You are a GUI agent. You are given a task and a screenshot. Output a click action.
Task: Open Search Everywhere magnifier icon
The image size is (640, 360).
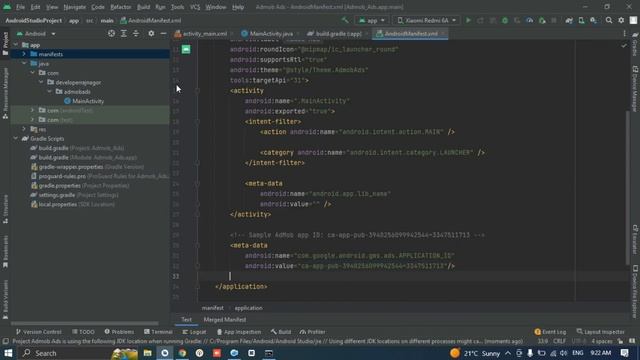pos(609,20)
